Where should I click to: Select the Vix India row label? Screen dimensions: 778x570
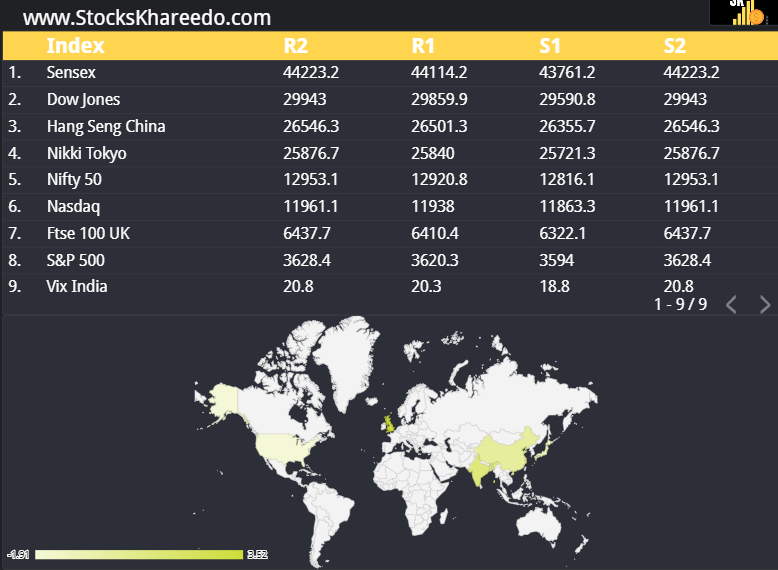tap(76, 286)
